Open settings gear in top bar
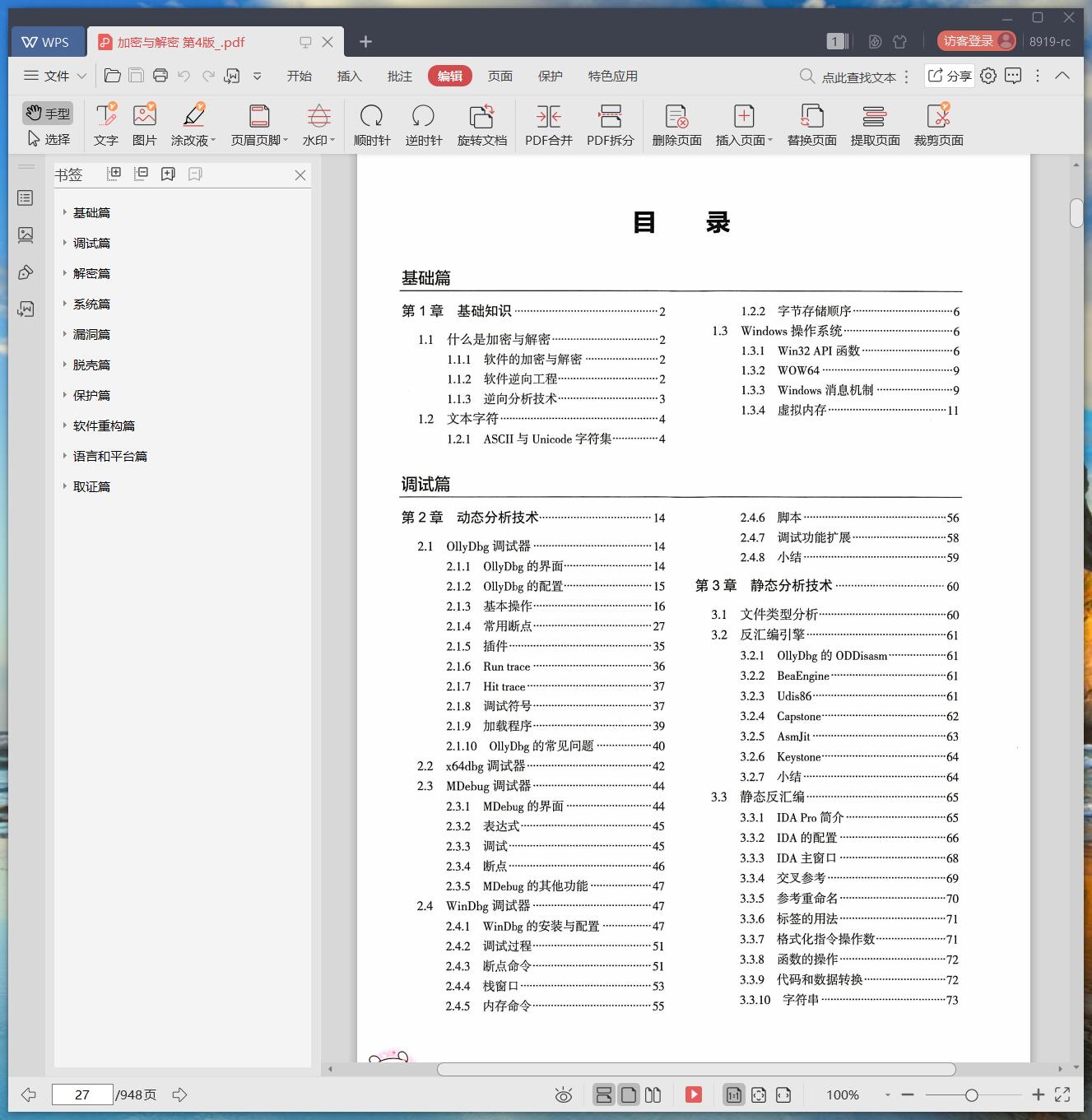Image resolution: width=1092 pixels, height=1120 pixels. point(988,76)
